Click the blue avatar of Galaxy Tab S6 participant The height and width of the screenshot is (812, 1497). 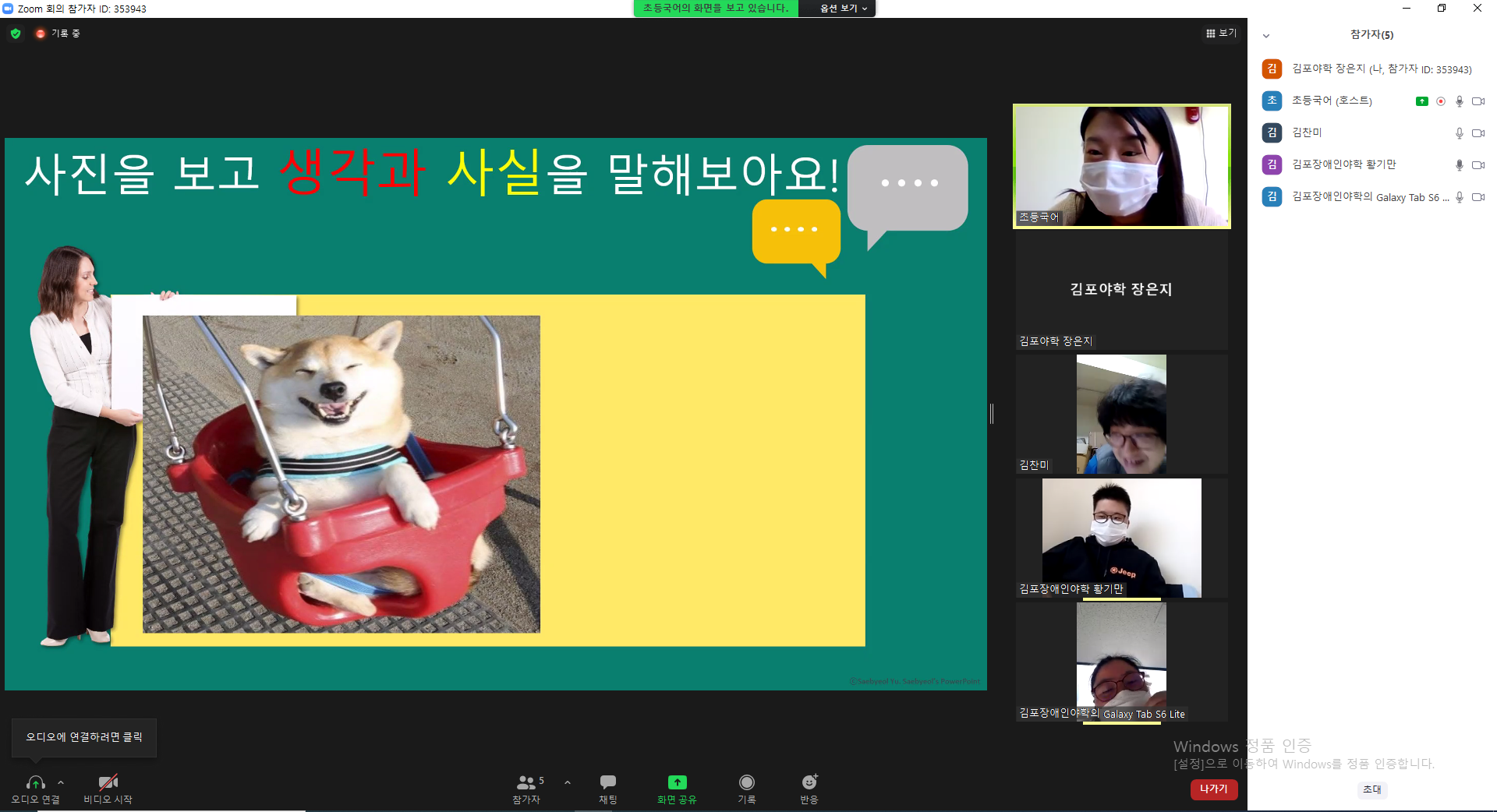coord(1272,196)
